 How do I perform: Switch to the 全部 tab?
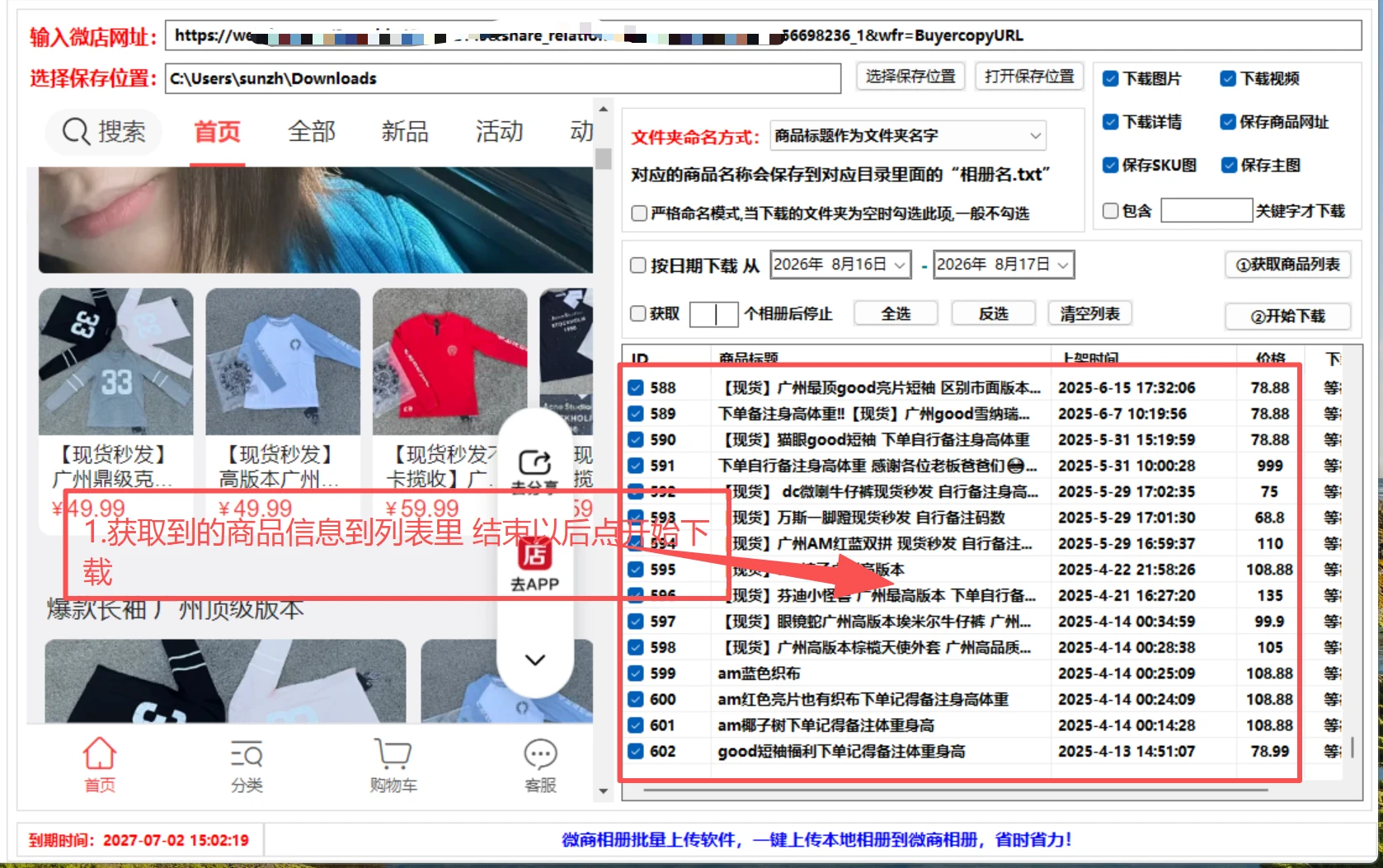[312, 131]
